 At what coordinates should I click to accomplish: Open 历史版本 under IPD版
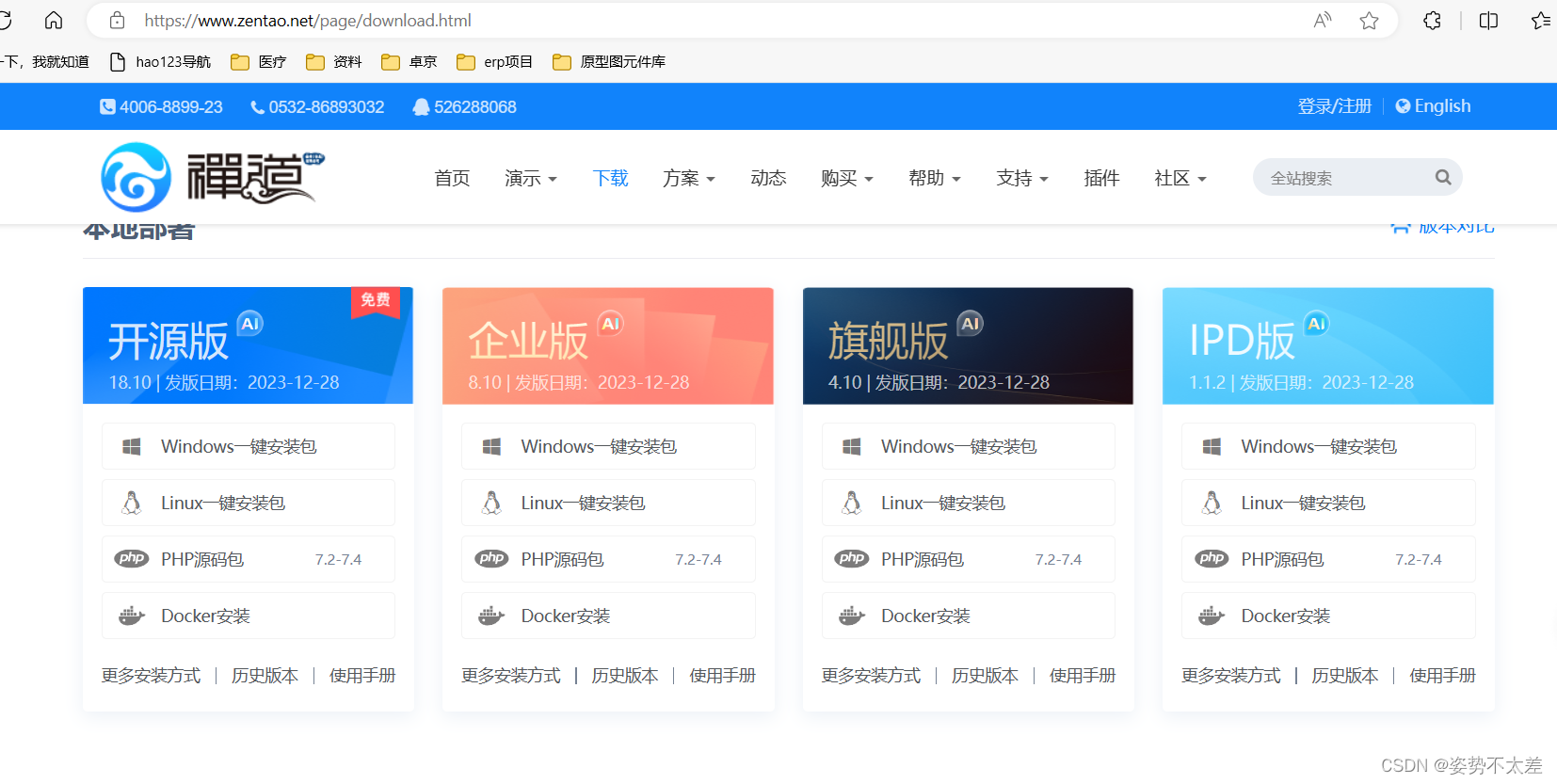click(x=1345, y=676)
